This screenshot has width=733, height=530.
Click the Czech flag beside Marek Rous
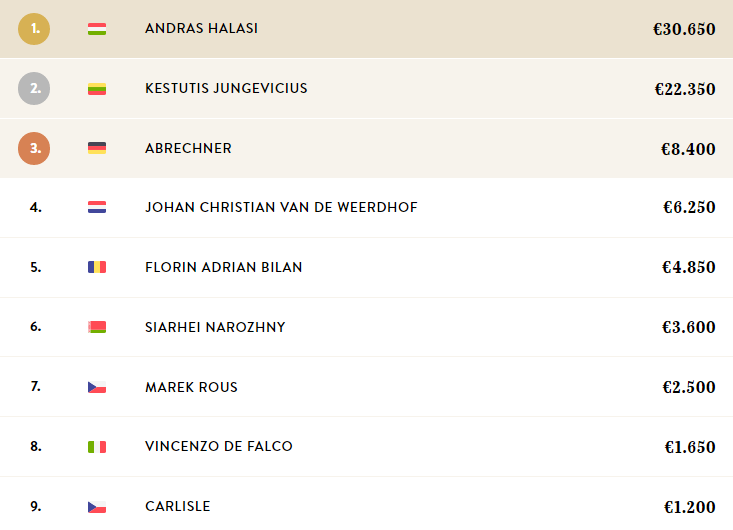(x=97, y=387)
